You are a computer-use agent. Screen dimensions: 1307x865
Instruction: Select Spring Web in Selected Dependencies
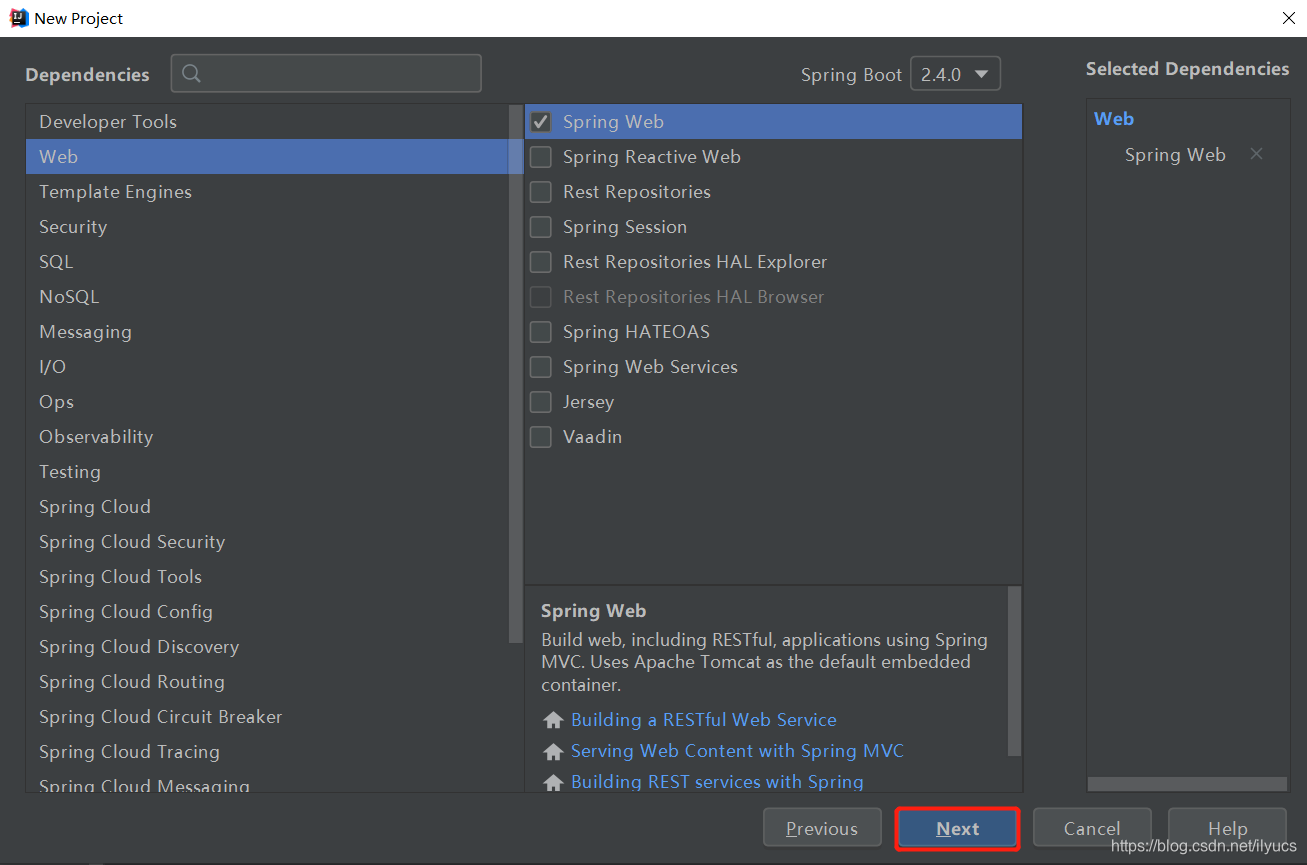coord(1175,155)
